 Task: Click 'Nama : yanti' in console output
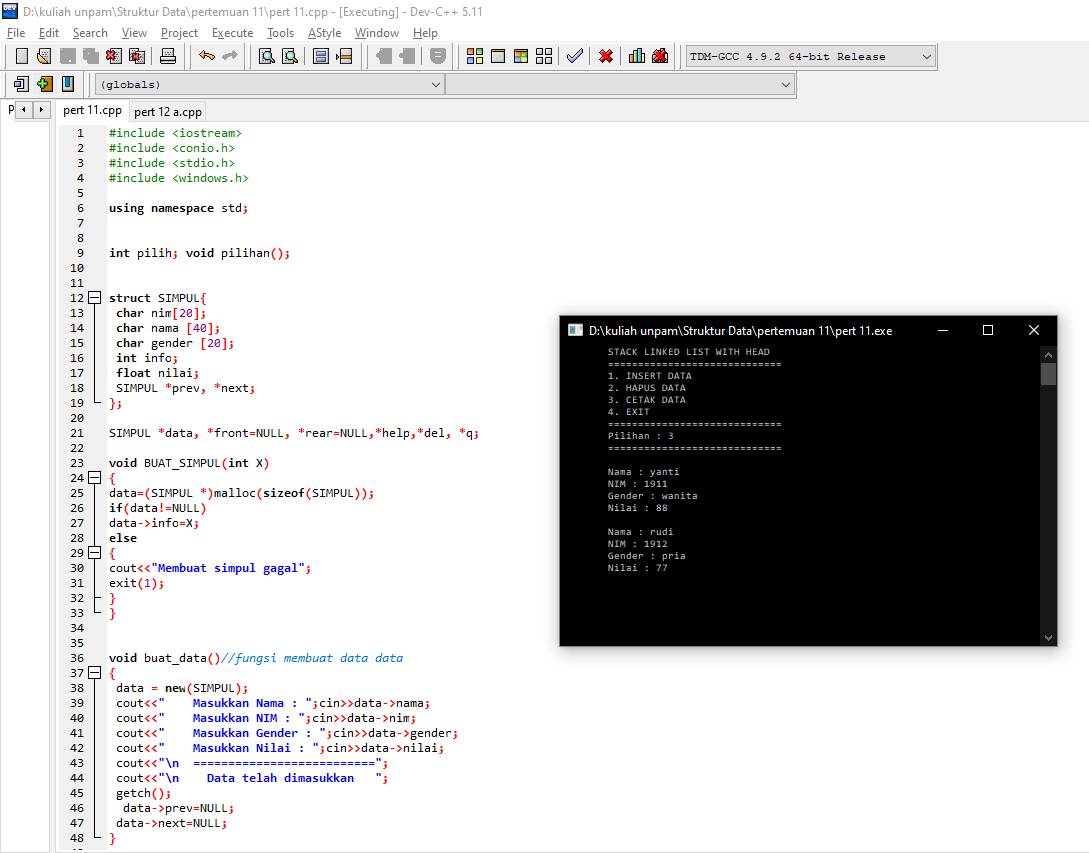click(643, 472)
